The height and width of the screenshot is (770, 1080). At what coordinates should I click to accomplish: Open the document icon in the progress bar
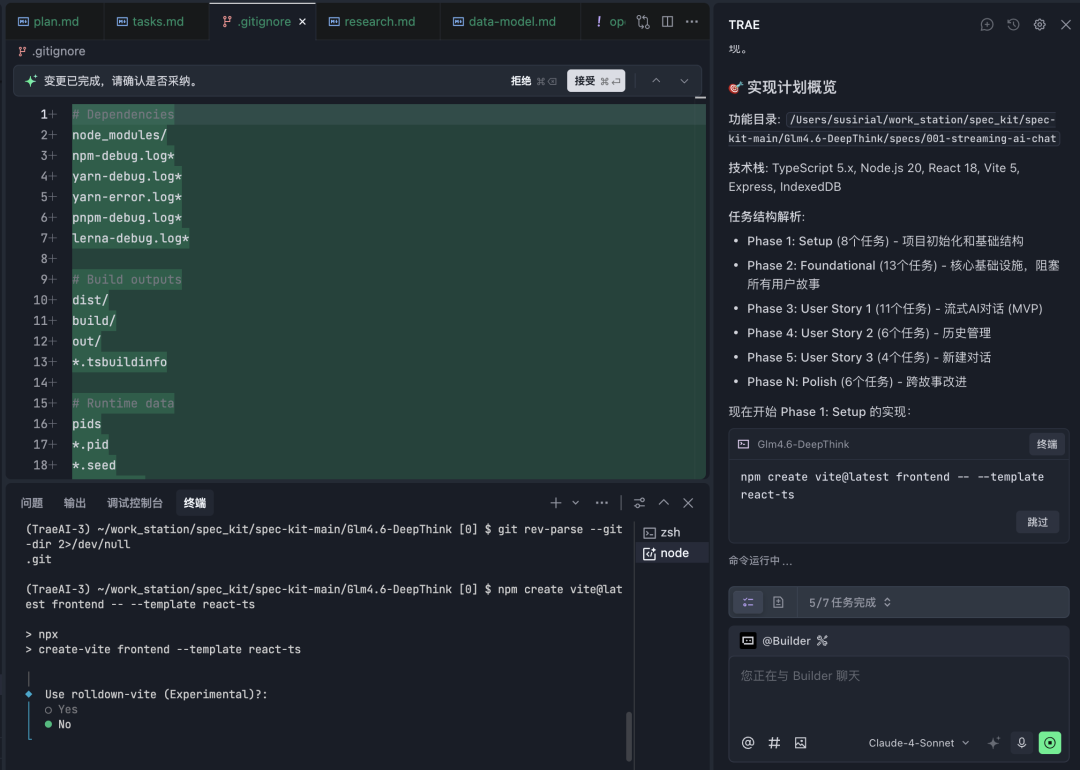(x=778, y=603)
